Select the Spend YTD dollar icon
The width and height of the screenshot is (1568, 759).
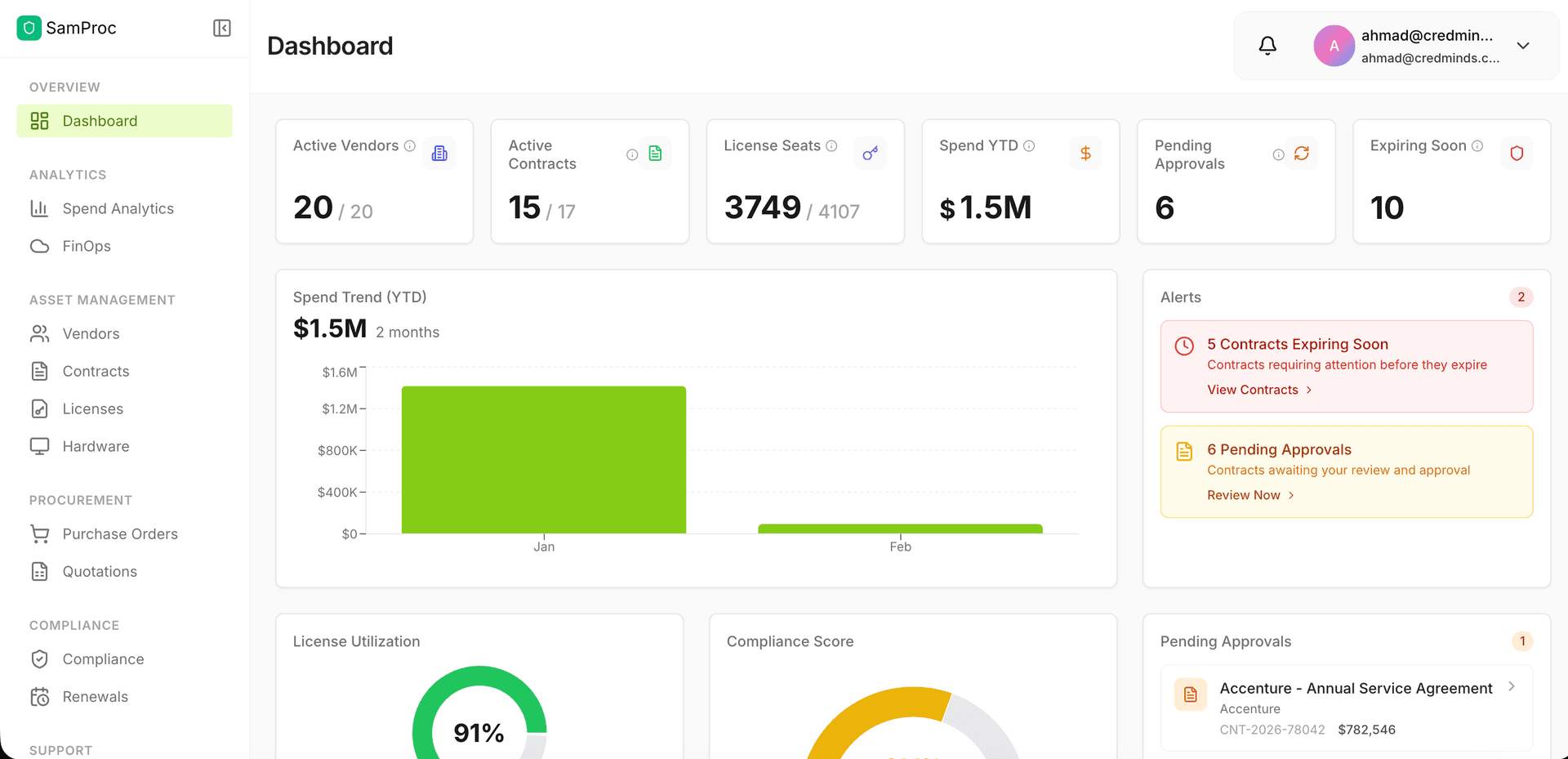1086,153
